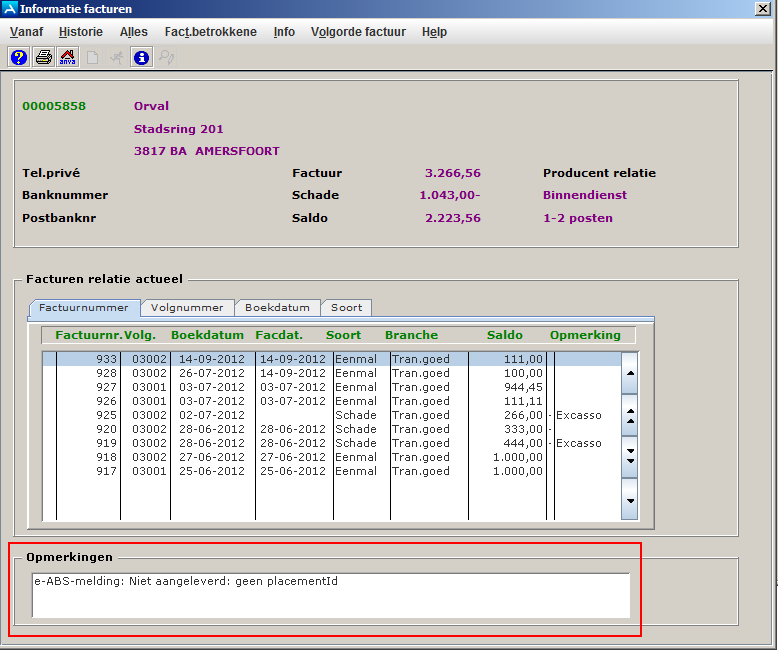Click the saldo value 333,00
Viewport: 778px width, 651px height.
point(523,429)
